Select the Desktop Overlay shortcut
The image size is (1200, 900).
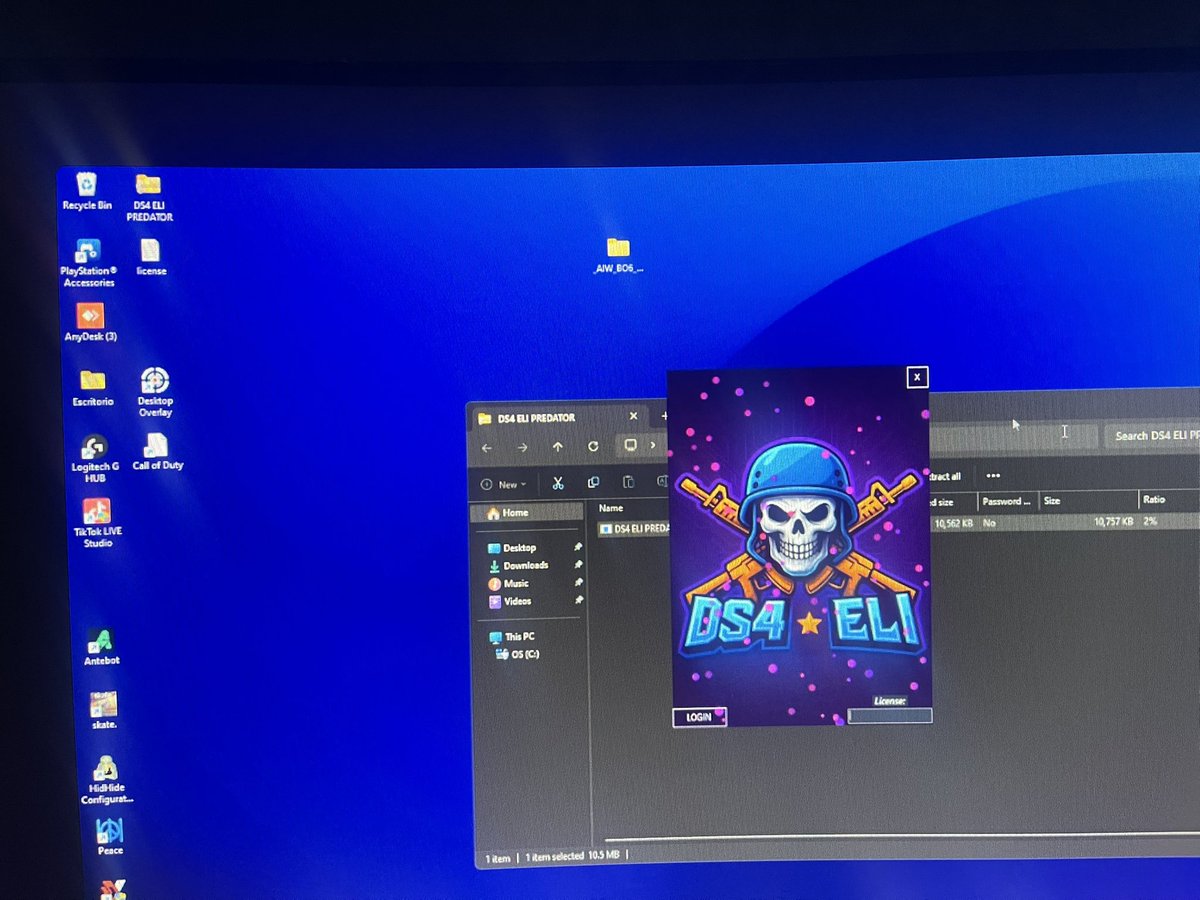click(155, 392)
